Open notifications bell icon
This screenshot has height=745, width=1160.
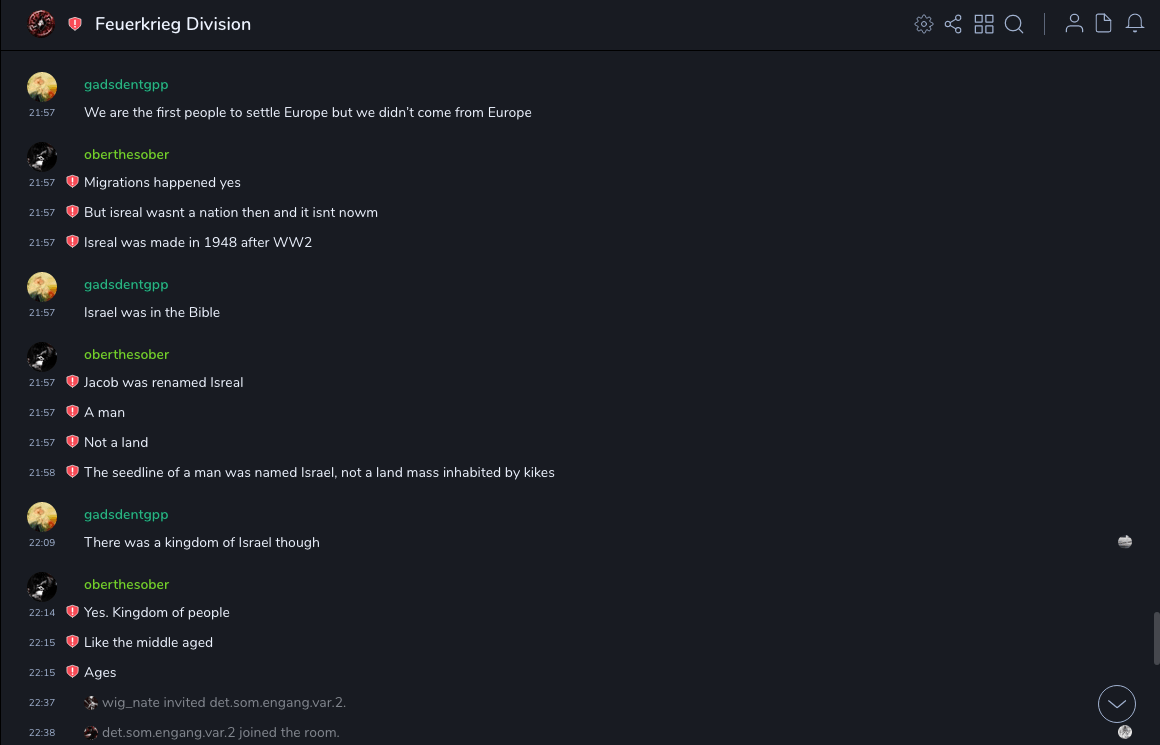pos(1135,24)
